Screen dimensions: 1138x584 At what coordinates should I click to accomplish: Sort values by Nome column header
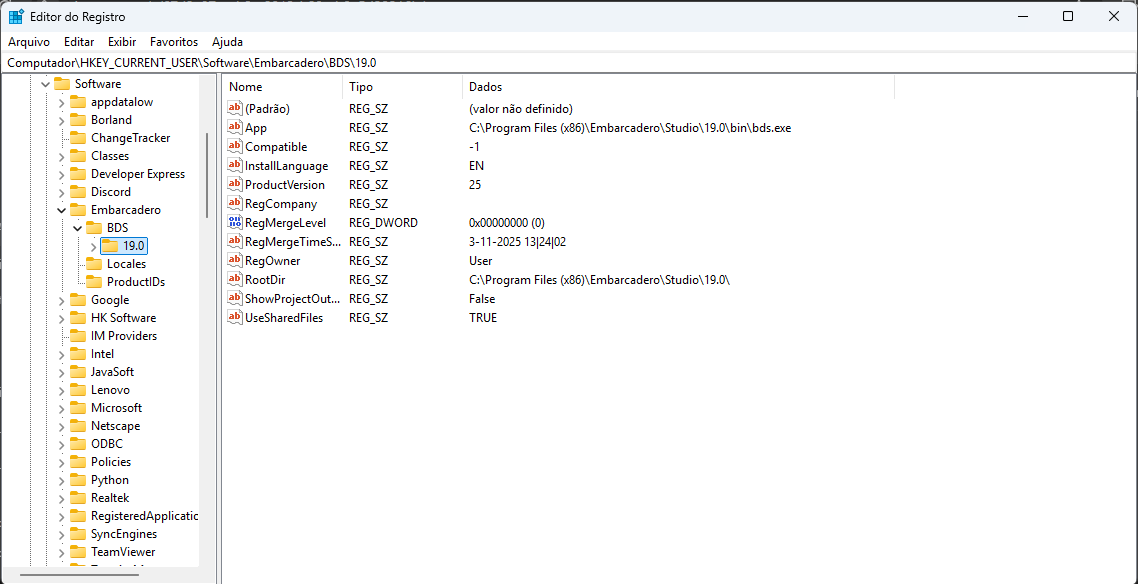pyautogui.click(x=282, y=87)
